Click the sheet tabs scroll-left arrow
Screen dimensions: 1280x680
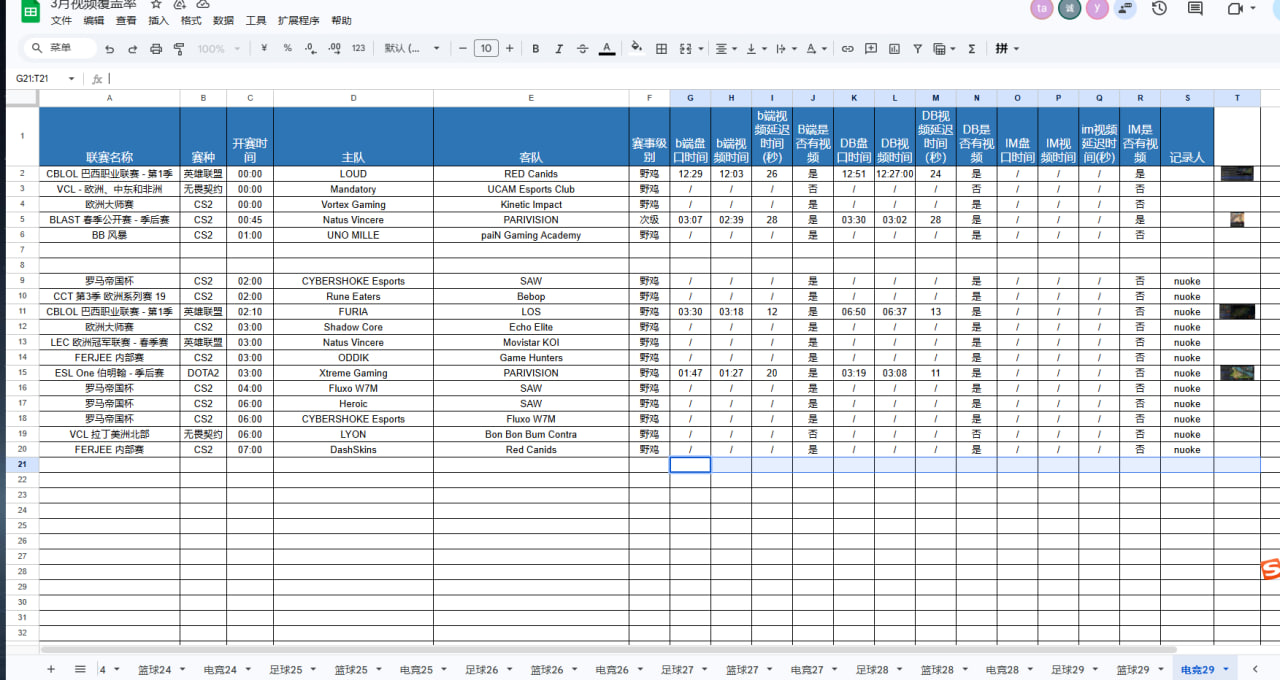[x=1255, y=669]
